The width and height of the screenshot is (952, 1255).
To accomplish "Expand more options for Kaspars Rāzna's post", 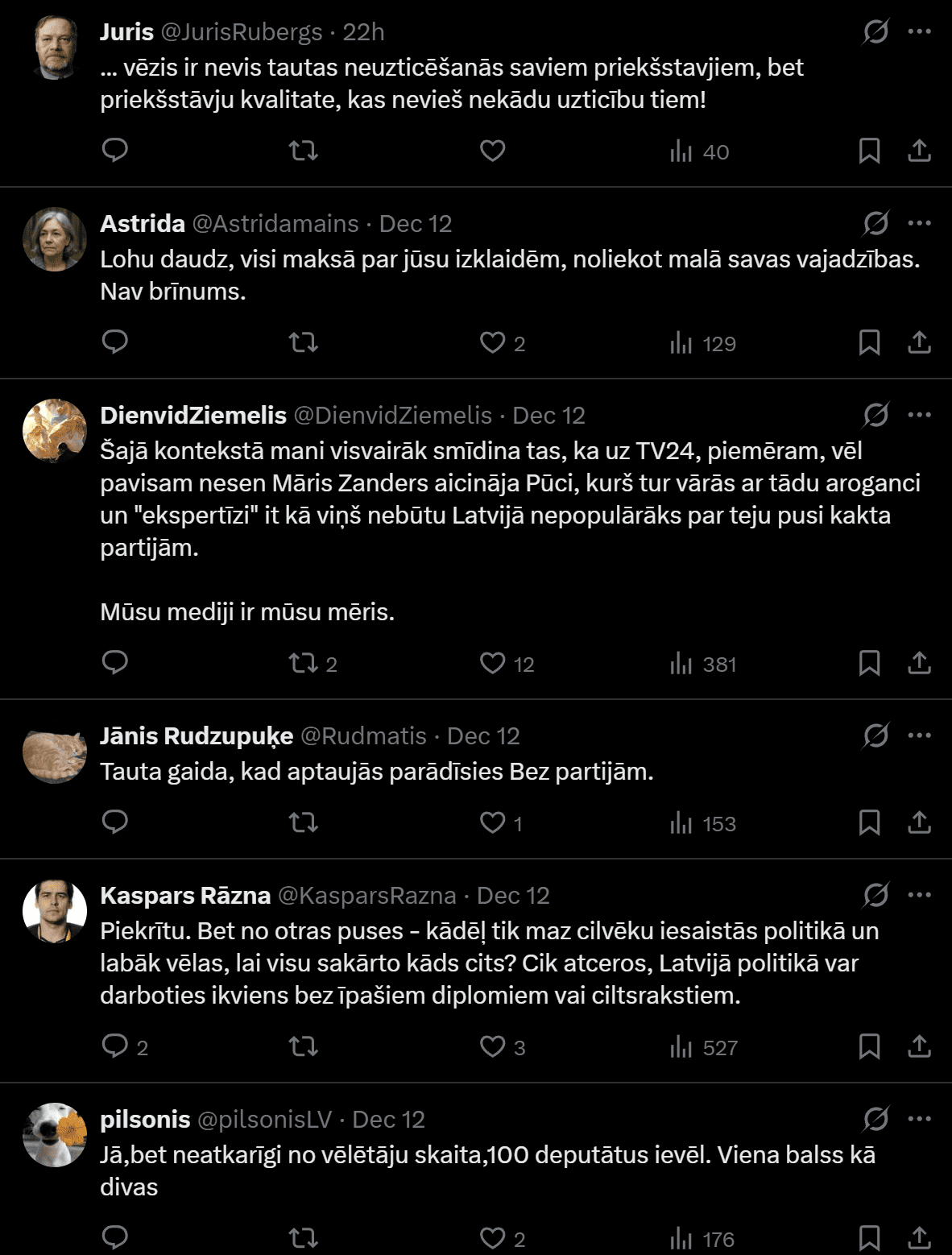I will tap(919, 895).
